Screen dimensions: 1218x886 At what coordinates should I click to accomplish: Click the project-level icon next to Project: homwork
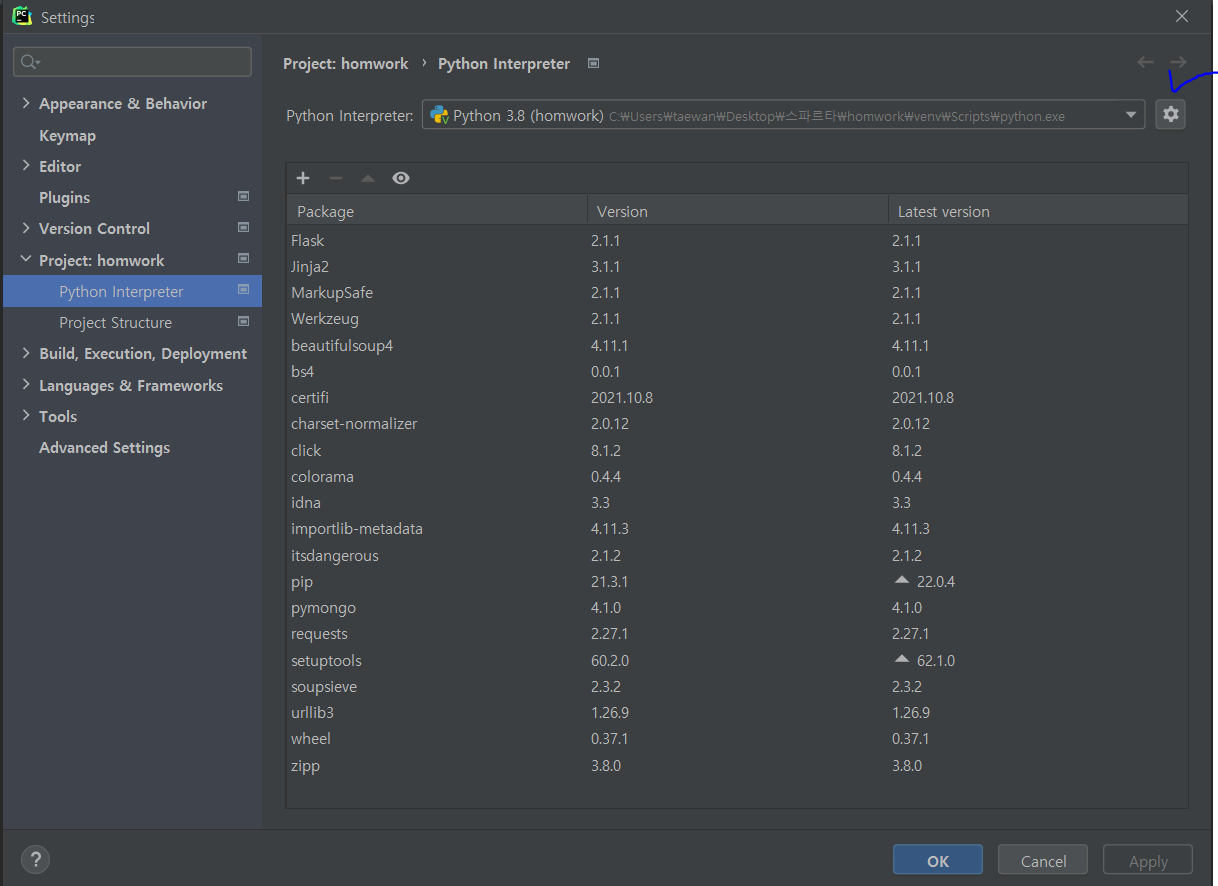[x=243, y=259]
